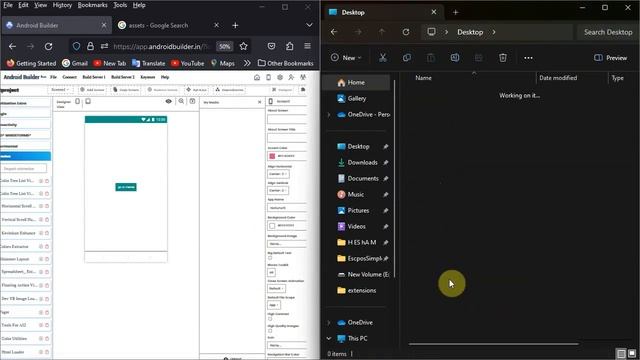Open Downloads in Explorer sidebar
Image resolution: width=640 pixels, height=360 pixels.
point(362,162)
